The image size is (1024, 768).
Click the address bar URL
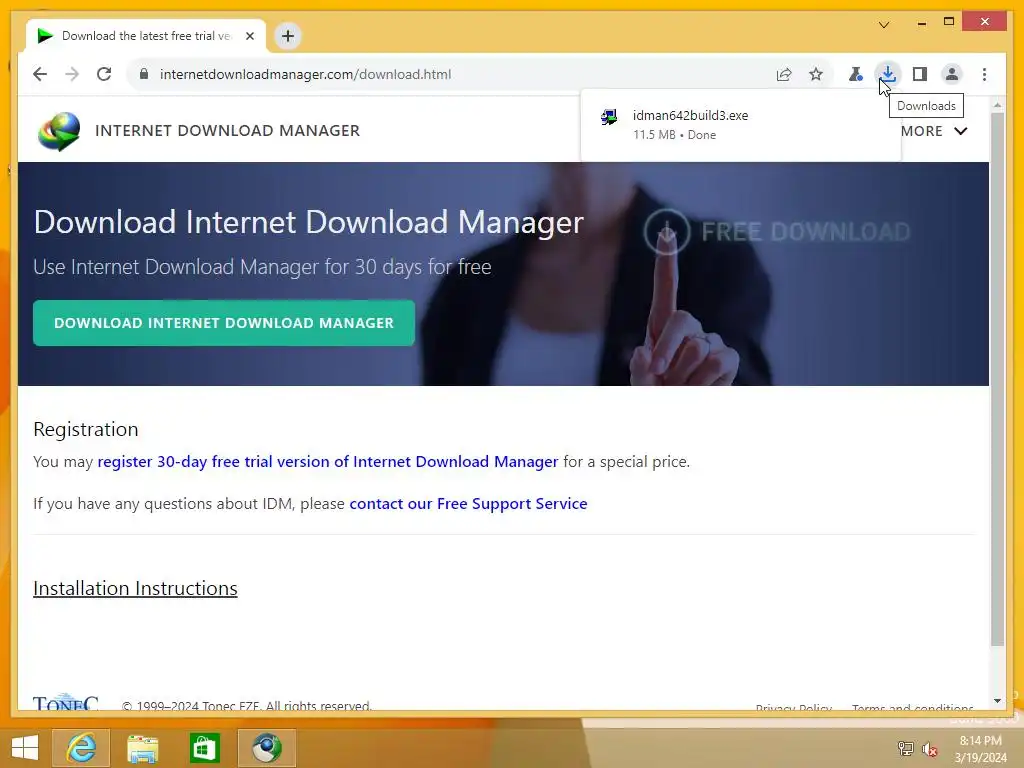click(x=305, y=74)
